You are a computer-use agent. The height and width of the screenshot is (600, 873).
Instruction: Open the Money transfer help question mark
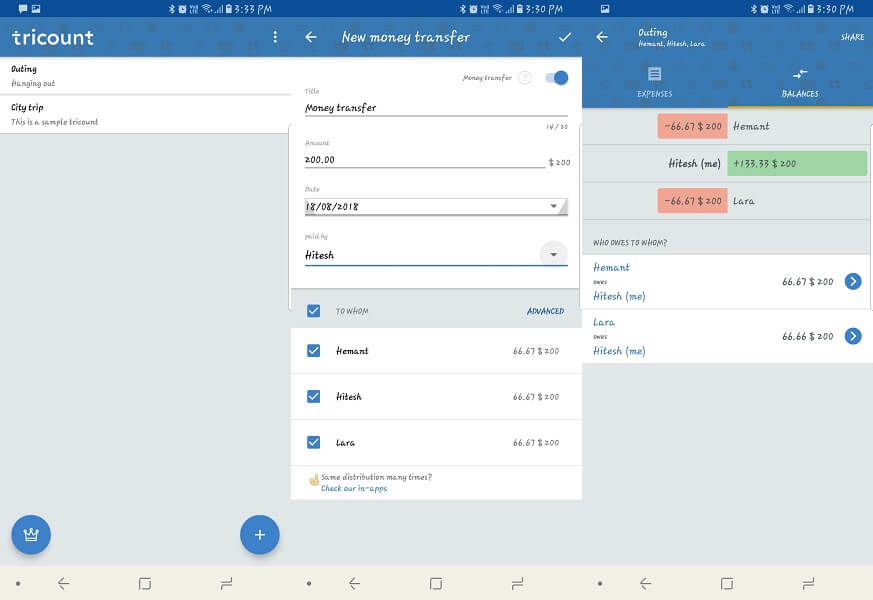pyautogui.click(x=524, y=77)
